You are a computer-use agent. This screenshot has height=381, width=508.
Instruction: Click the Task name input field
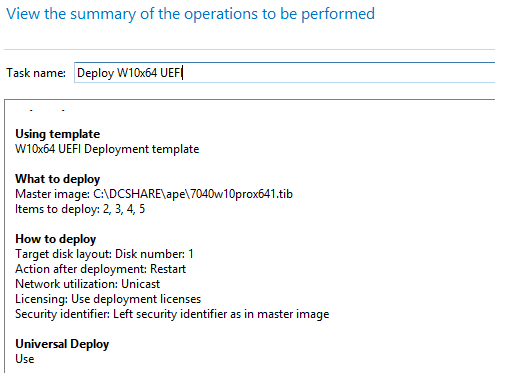tap(284, 73)
